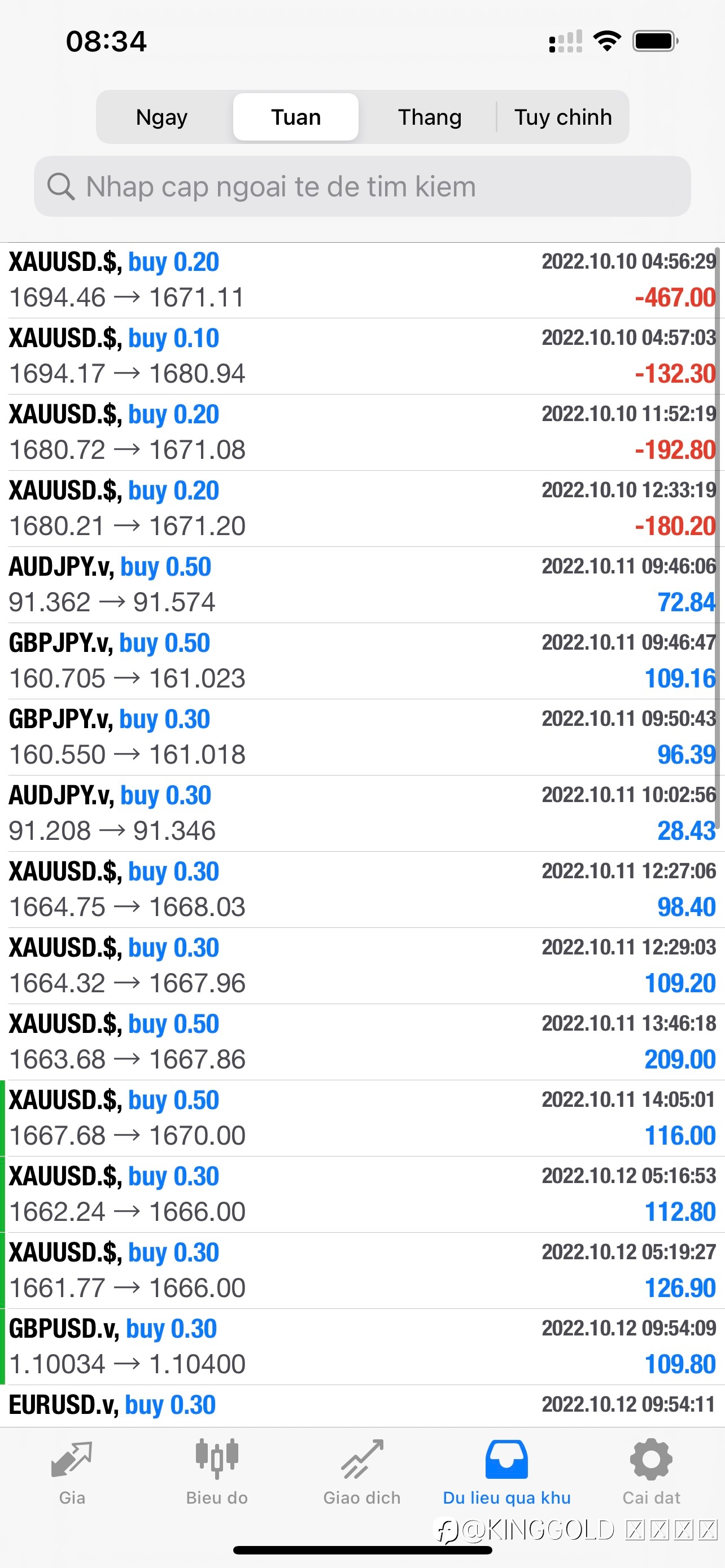Select the Tuan period segment

[296, 117]
